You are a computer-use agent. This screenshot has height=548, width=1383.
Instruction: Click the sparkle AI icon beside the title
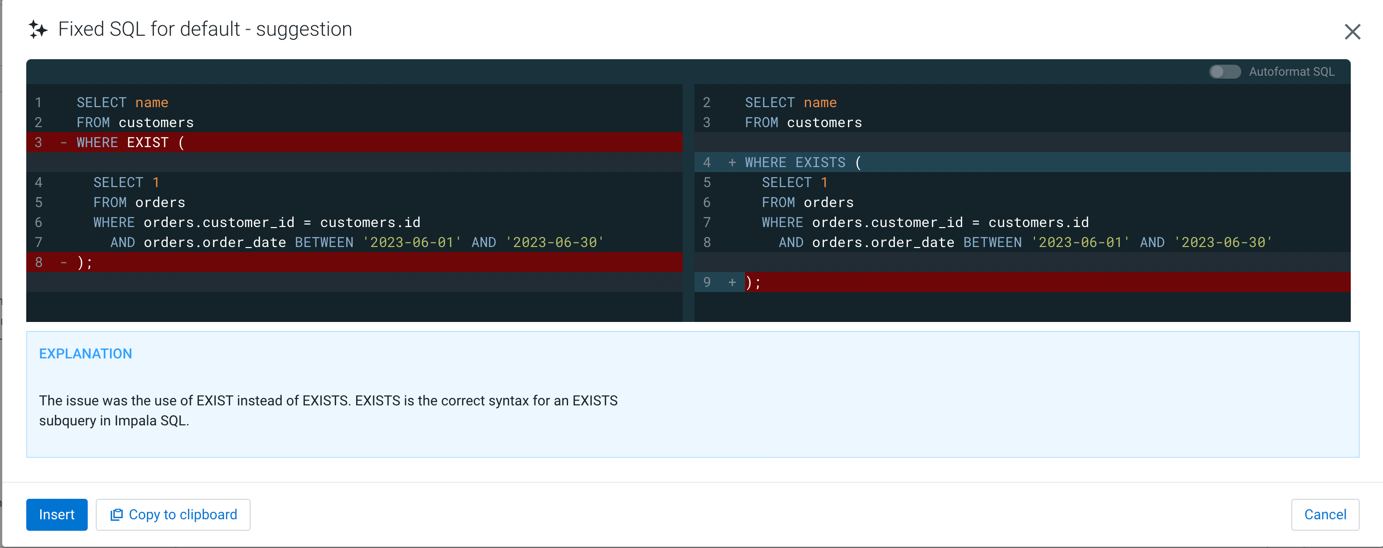pyautogui.click(x=38, y=30)
